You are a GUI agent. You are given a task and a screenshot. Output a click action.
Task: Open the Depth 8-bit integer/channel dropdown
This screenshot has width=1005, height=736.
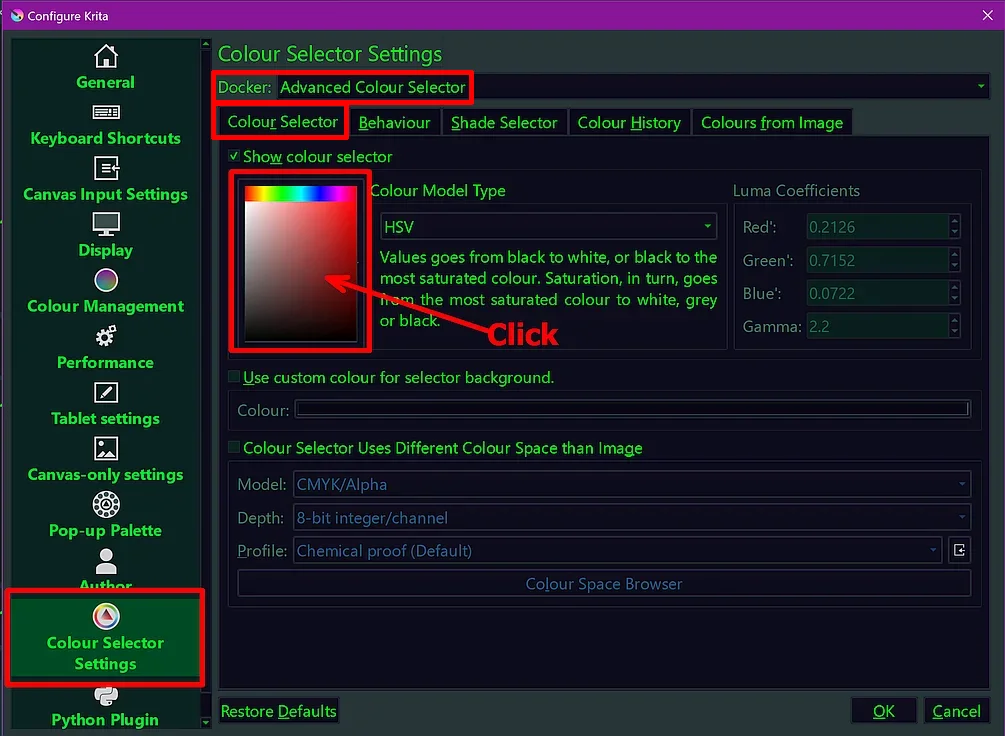[632, 517]
